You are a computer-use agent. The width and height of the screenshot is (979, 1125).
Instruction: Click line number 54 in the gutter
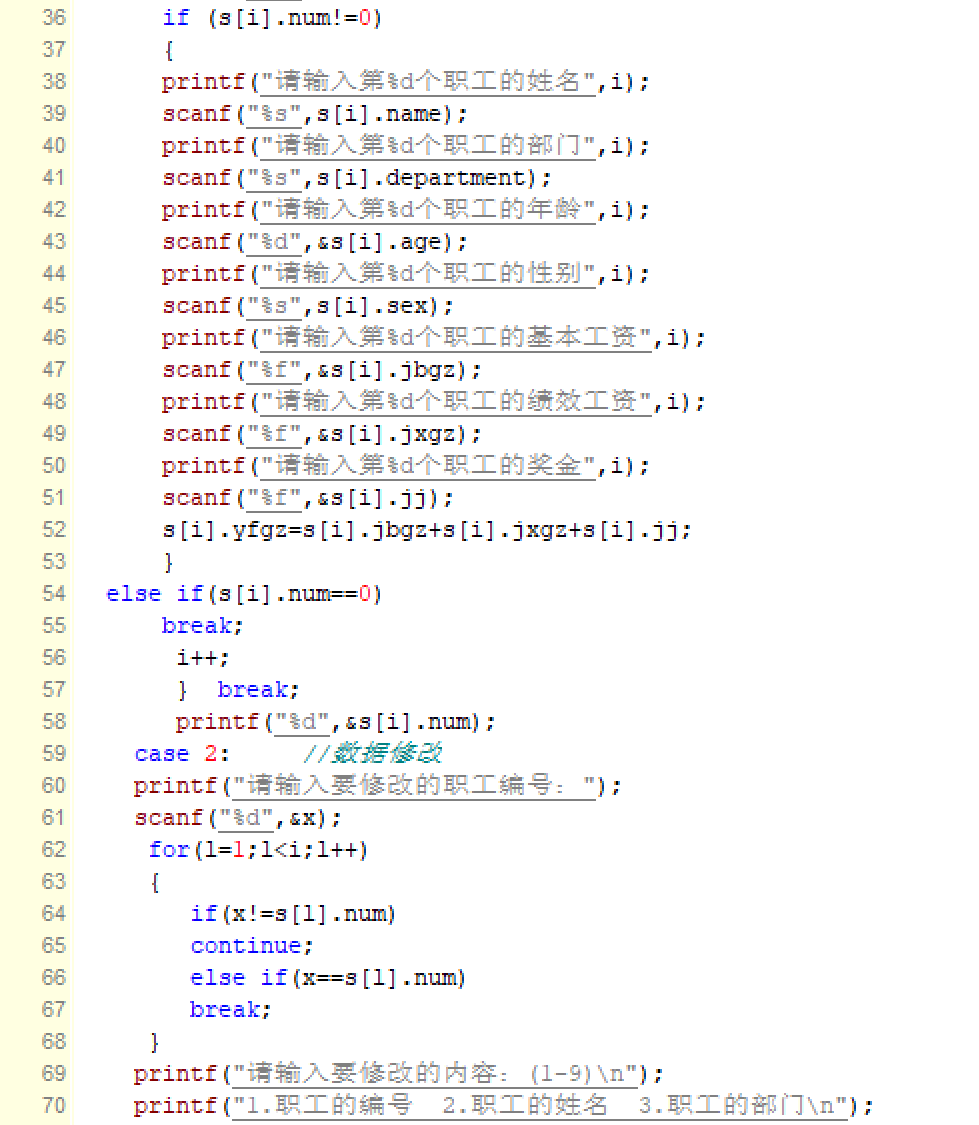pos(54,593)
